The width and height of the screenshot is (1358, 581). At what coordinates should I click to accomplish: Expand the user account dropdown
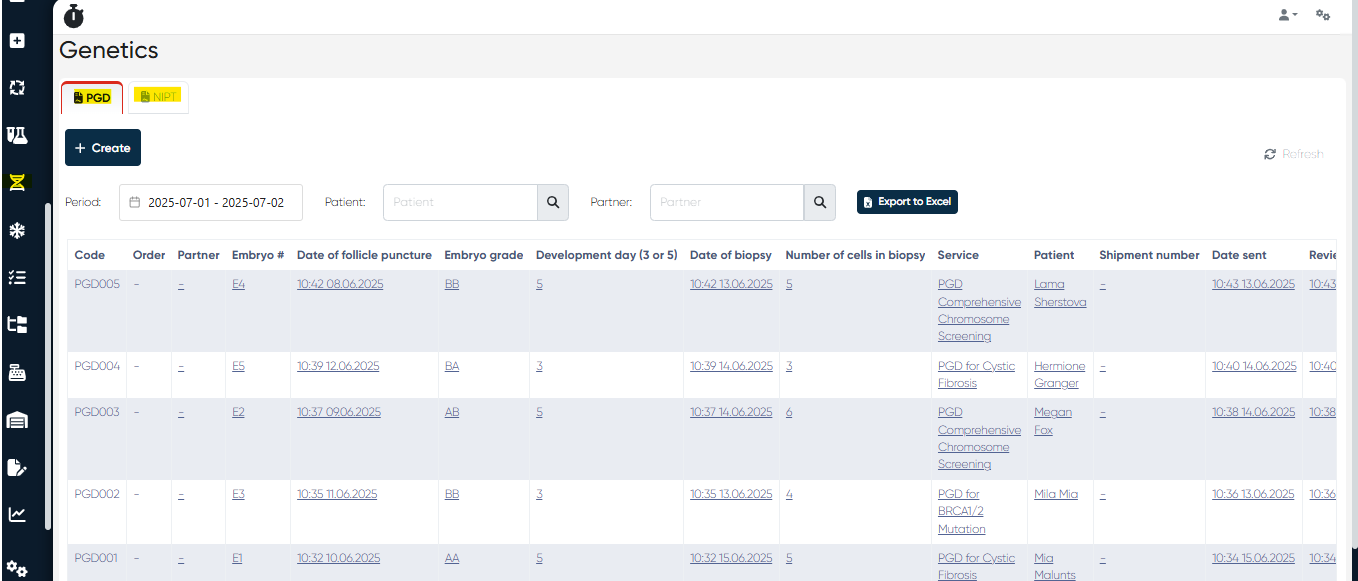[x=1287, y=15]
